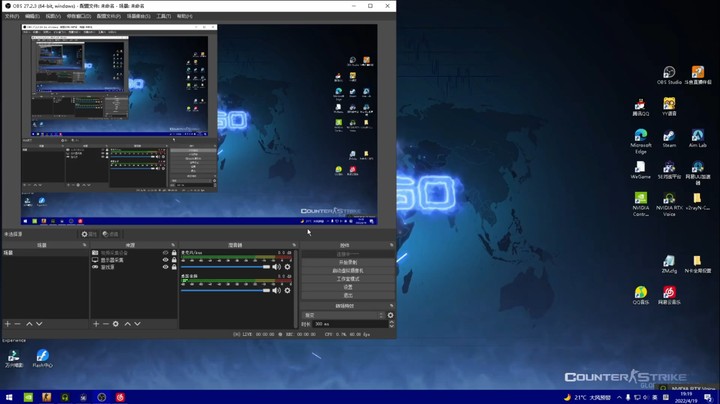This screenshot has height=404, width=720.
Task: Open the 视图(V) View menu
Action: 53,16
